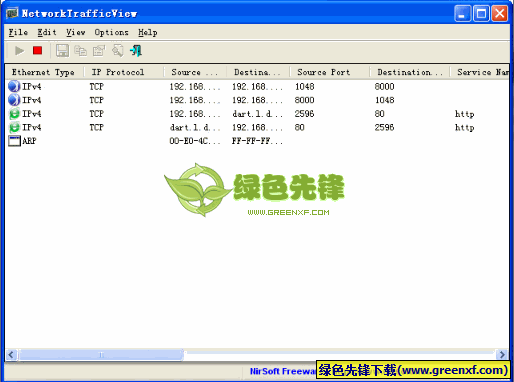
Task: Sort by the Source address column header
Action: [195, 72]
